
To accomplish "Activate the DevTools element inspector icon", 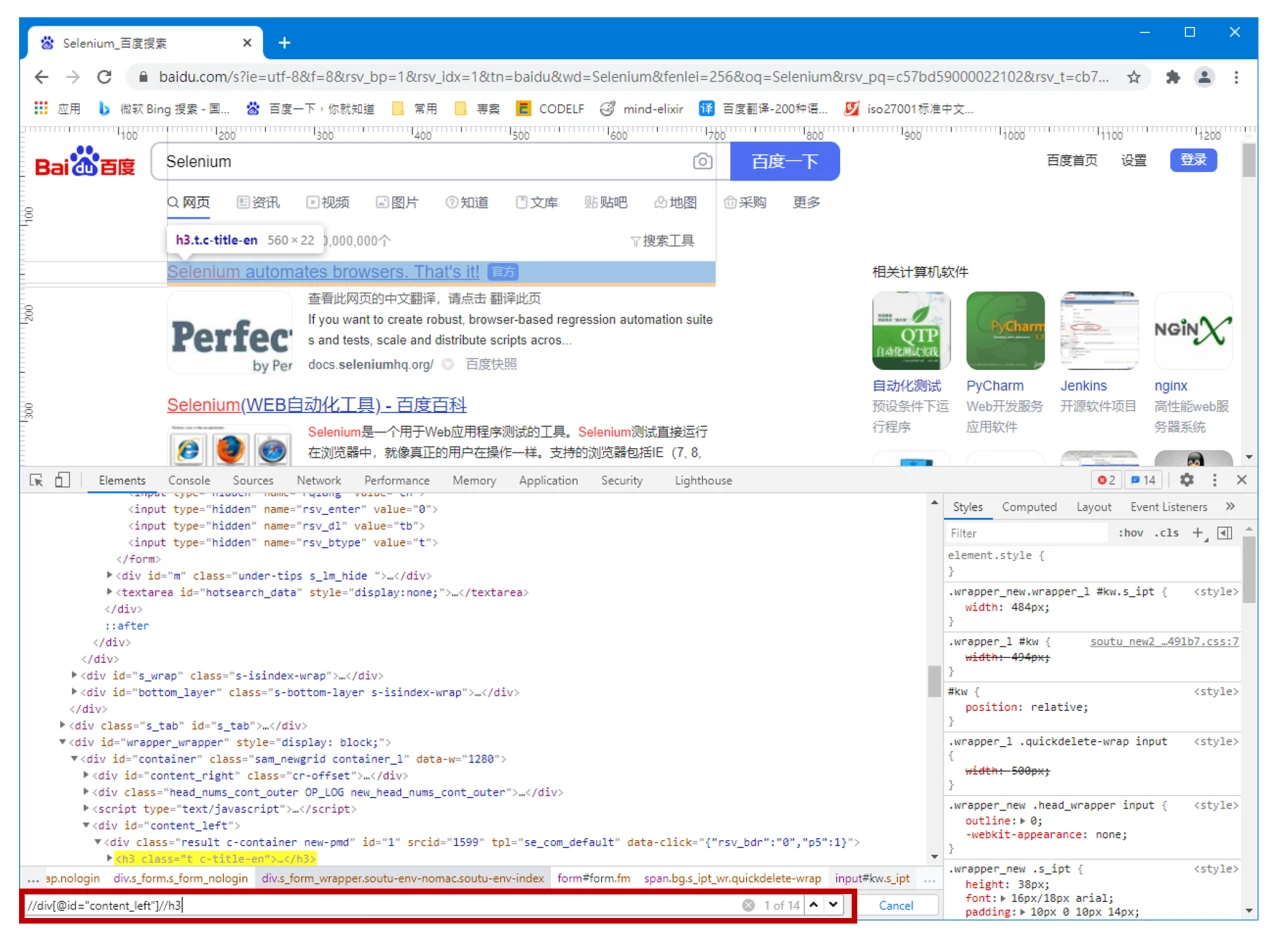I will click(x=37, y=480).
